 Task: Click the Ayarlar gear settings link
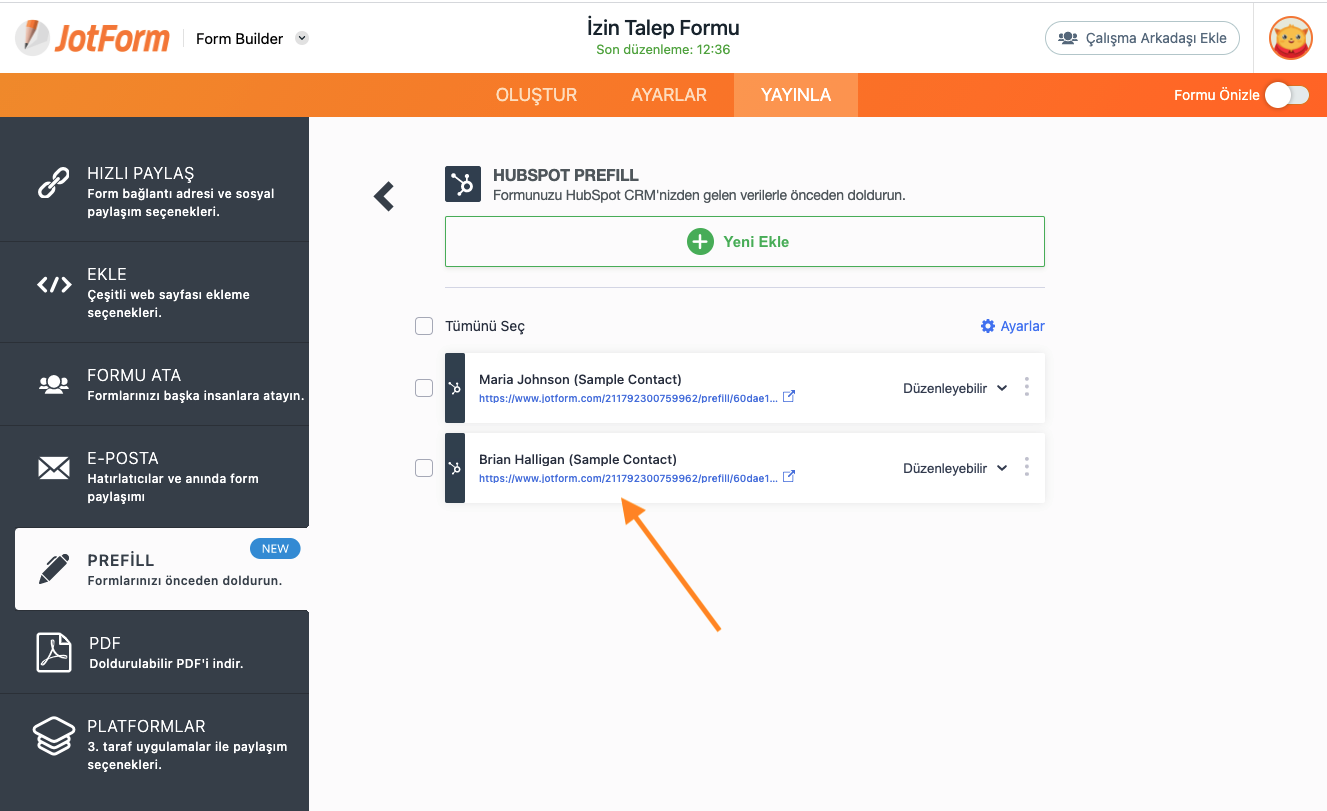point(1012,326)
